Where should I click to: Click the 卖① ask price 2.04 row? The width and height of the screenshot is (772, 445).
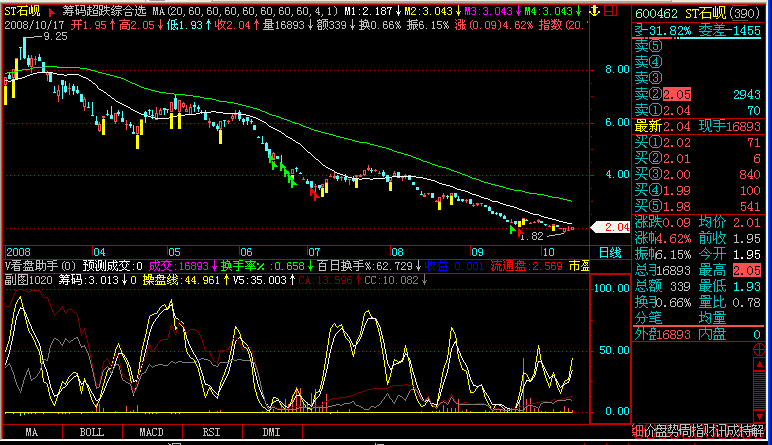[697, 110]
